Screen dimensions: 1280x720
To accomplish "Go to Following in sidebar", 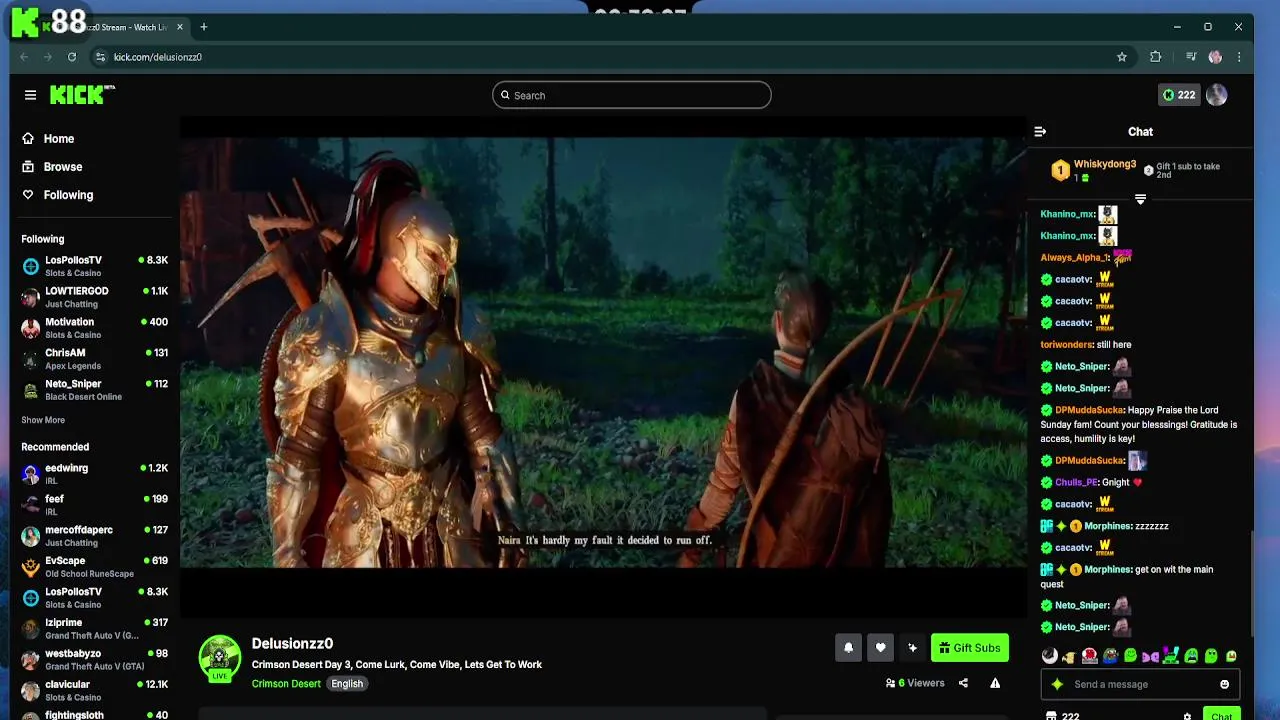I will [x=58, y=195].
